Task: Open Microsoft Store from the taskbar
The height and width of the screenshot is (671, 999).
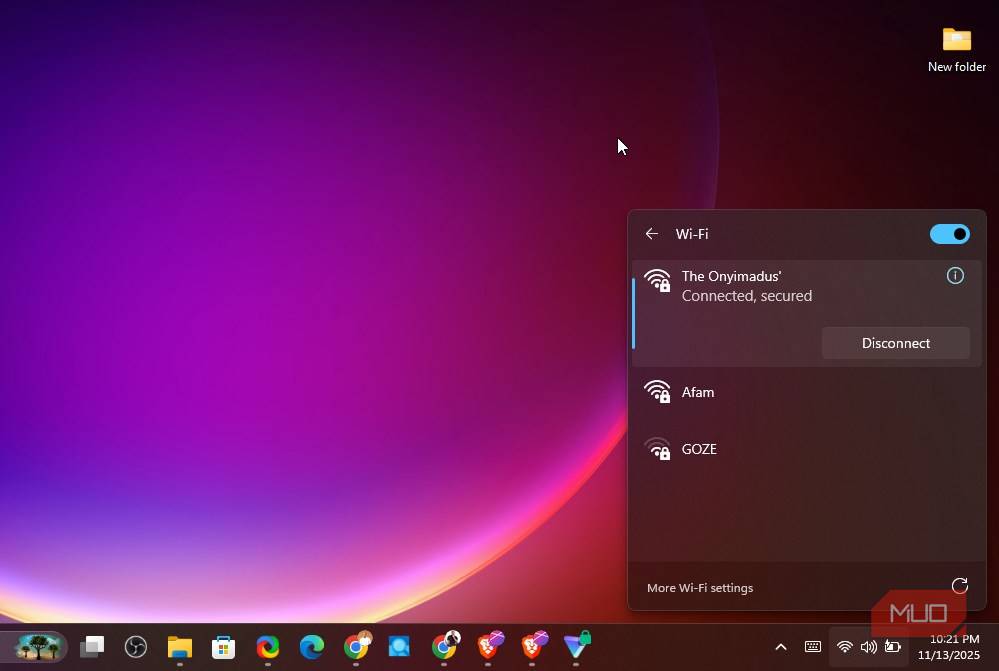Action: [223, 647]
